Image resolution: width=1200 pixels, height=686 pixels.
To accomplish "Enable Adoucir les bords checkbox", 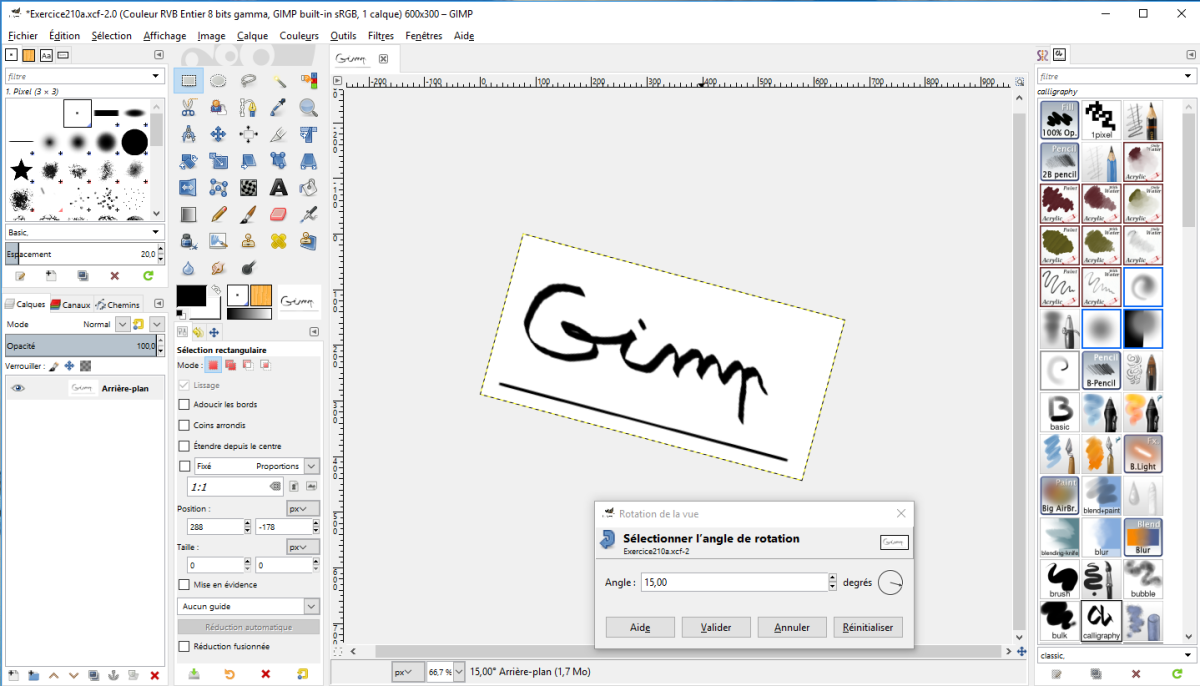I will pyautogui.click(x=184, y=404).
